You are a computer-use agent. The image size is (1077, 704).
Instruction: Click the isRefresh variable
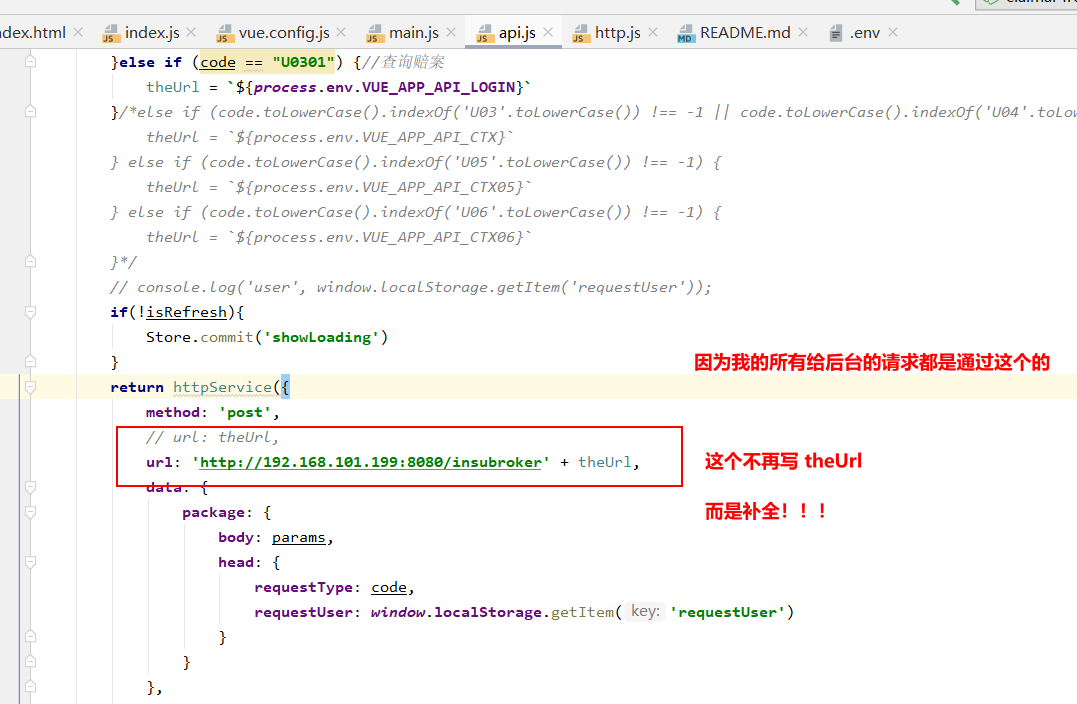[186, 313]
